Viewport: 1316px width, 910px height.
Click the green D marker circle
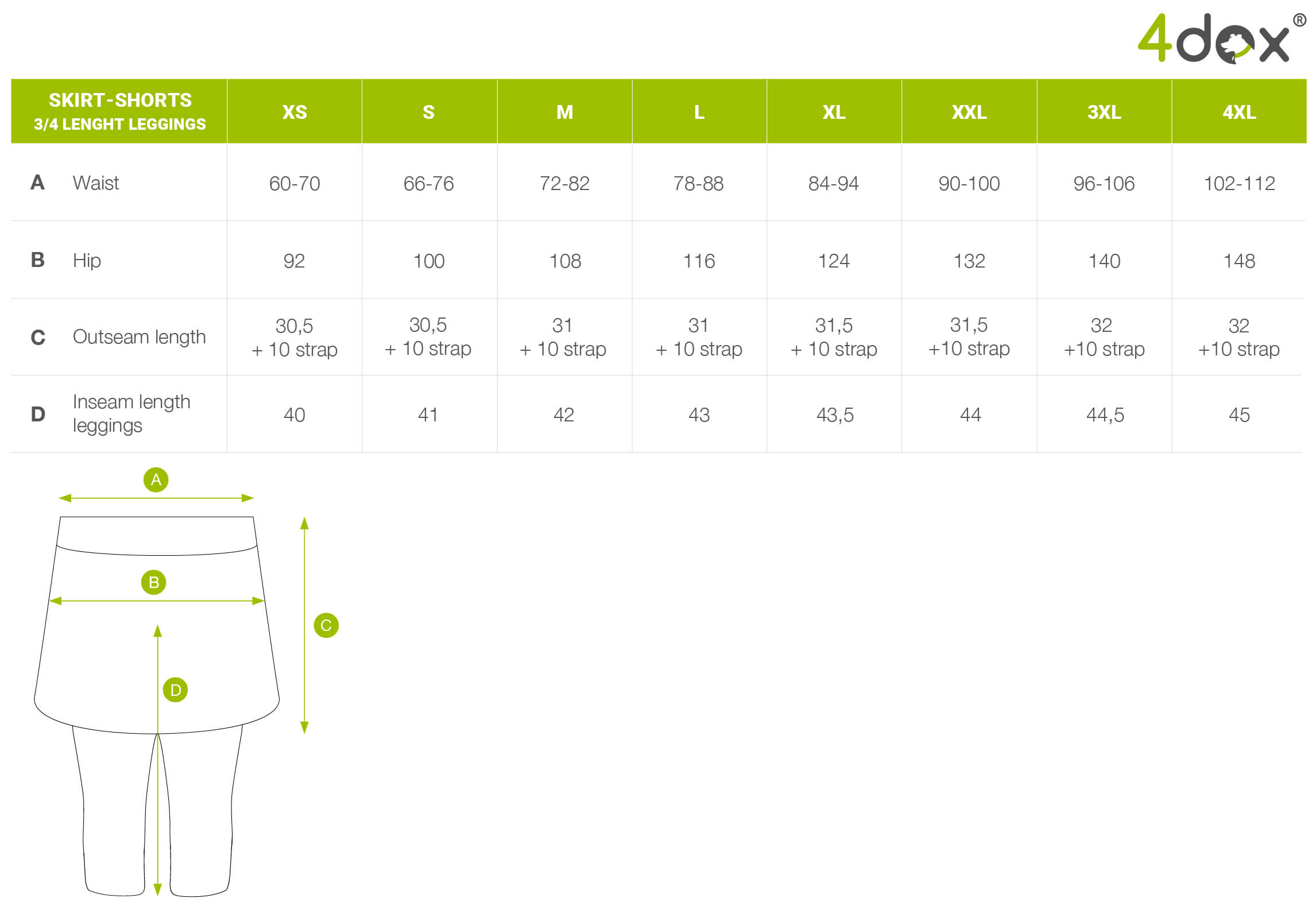click(175, 690)
